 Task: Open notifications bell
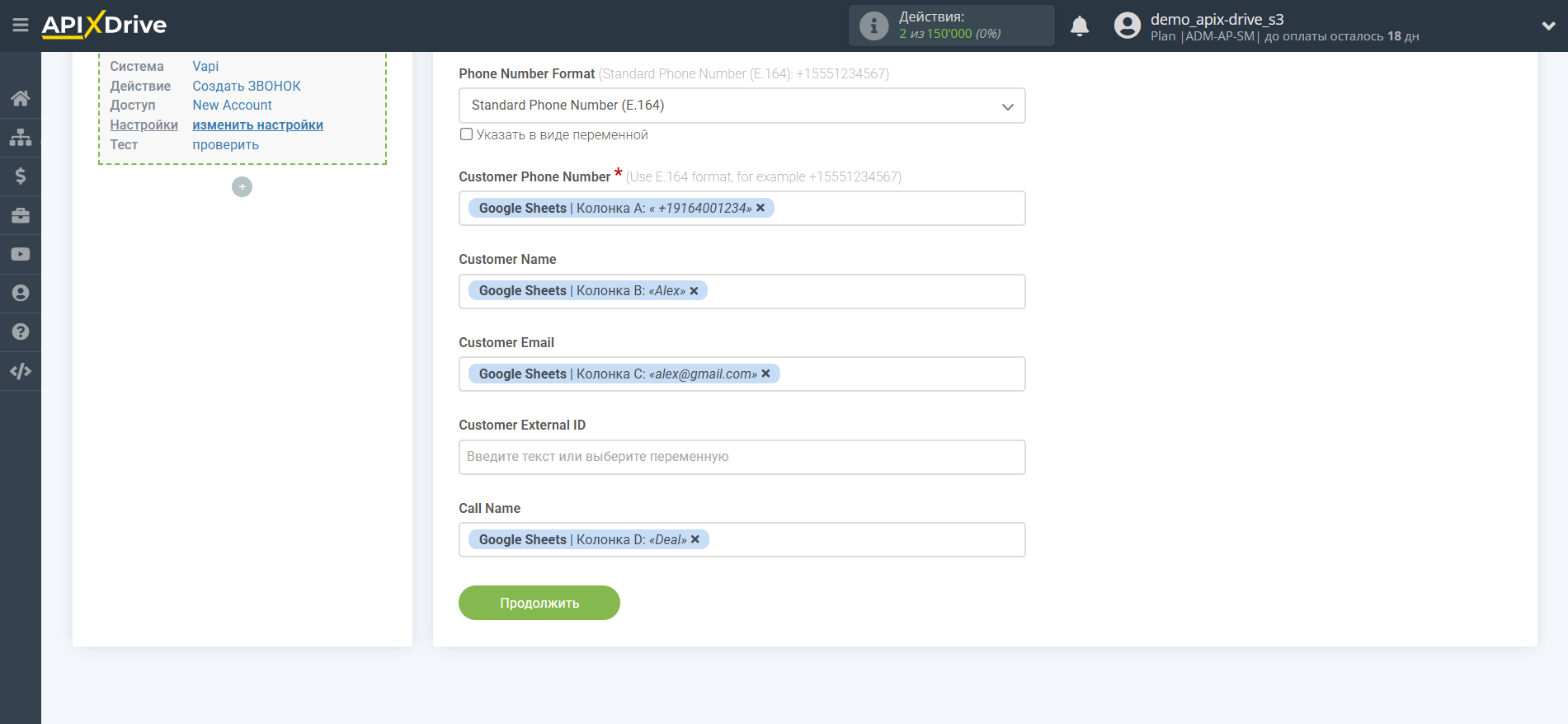1080,26
